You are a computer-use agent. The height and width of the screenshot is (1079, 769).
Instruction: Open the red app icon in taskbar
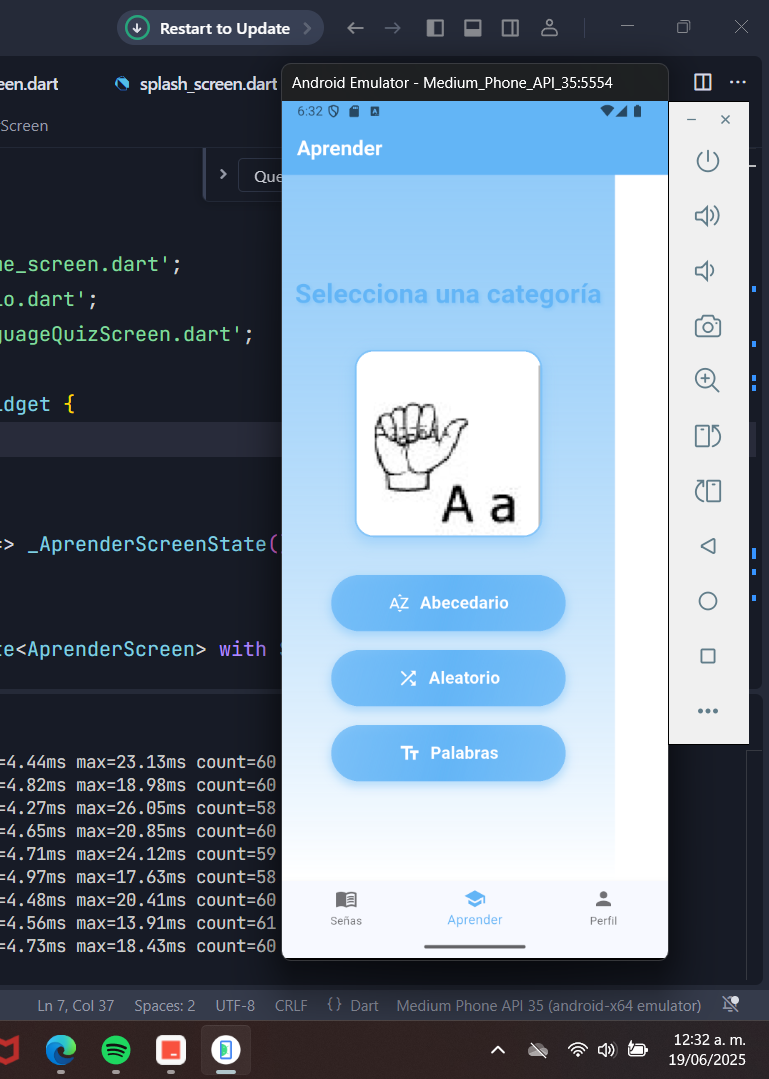171,1050
